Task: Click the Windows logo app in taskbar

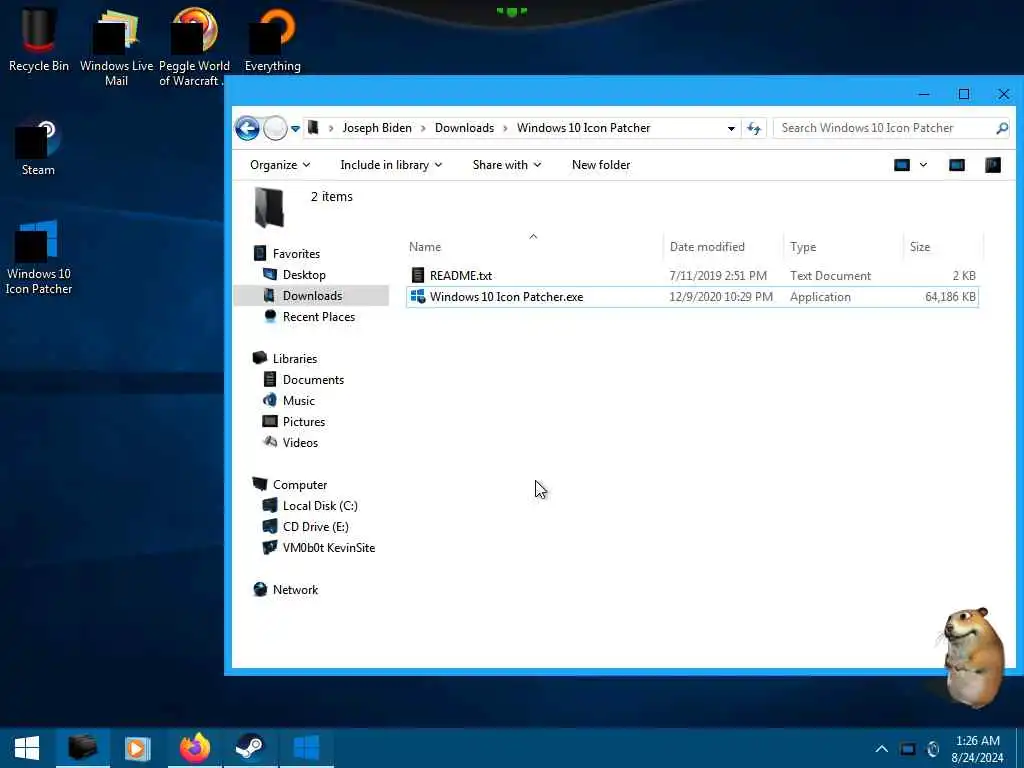Action: pos(306,748)
